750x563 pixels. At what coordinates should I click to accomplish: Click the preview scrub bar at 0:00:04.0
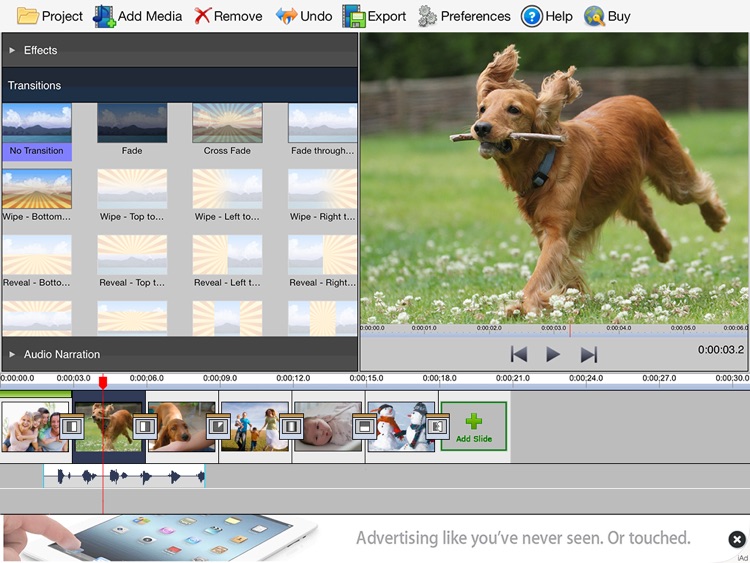click(x=618, y=329)
